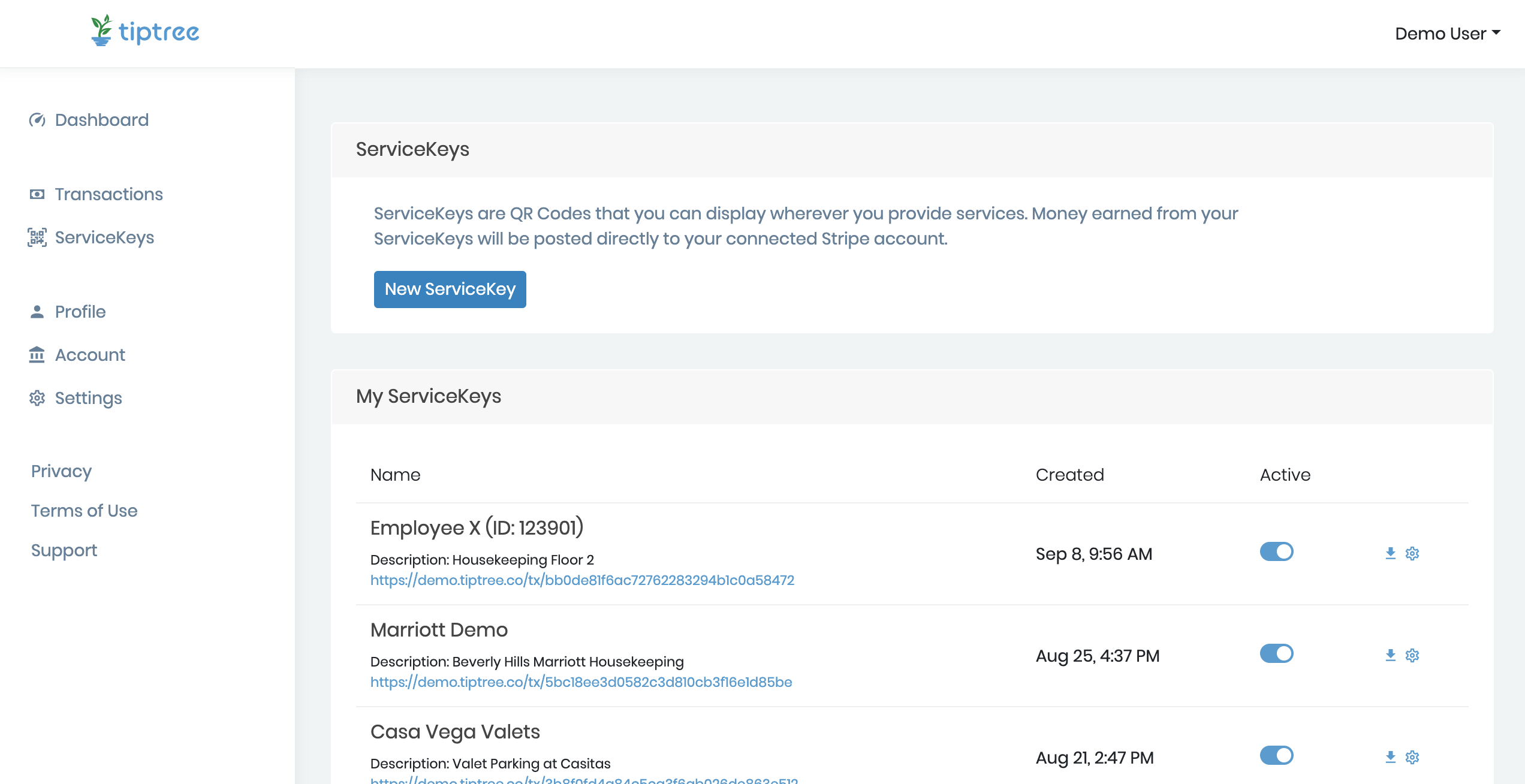Viewport: 1525px width, 784px height.
Task: Click the ServiceKeys QR code sidebar icon
Action: point(37,237)
